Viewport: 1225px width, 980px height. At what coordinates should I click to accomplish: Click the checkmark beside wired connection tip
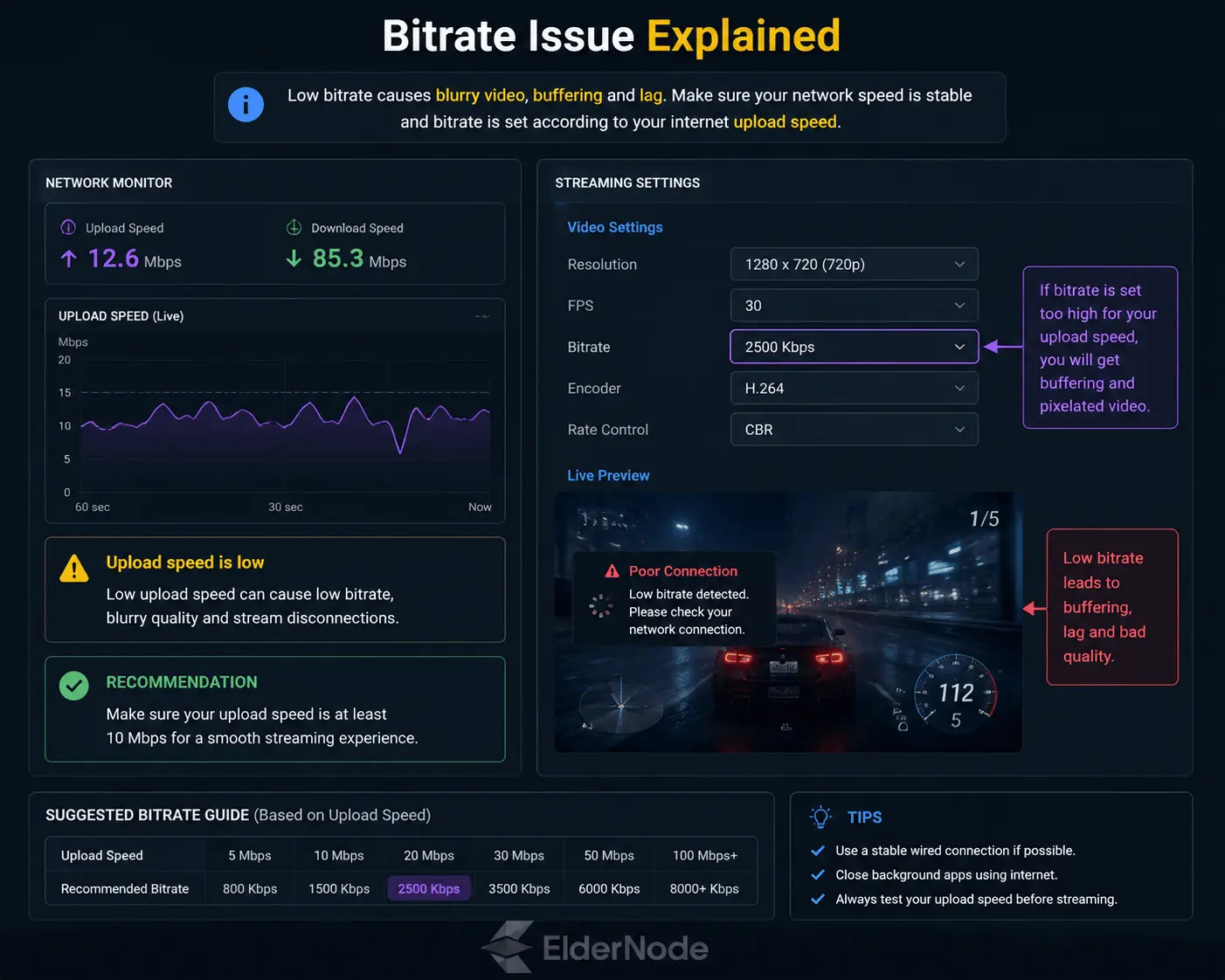click(818, 851)
